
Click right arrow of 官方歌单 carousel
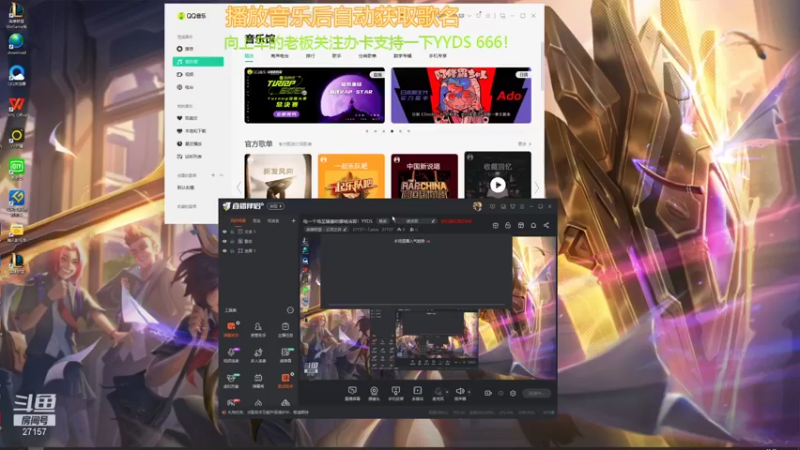click(536, 187)
